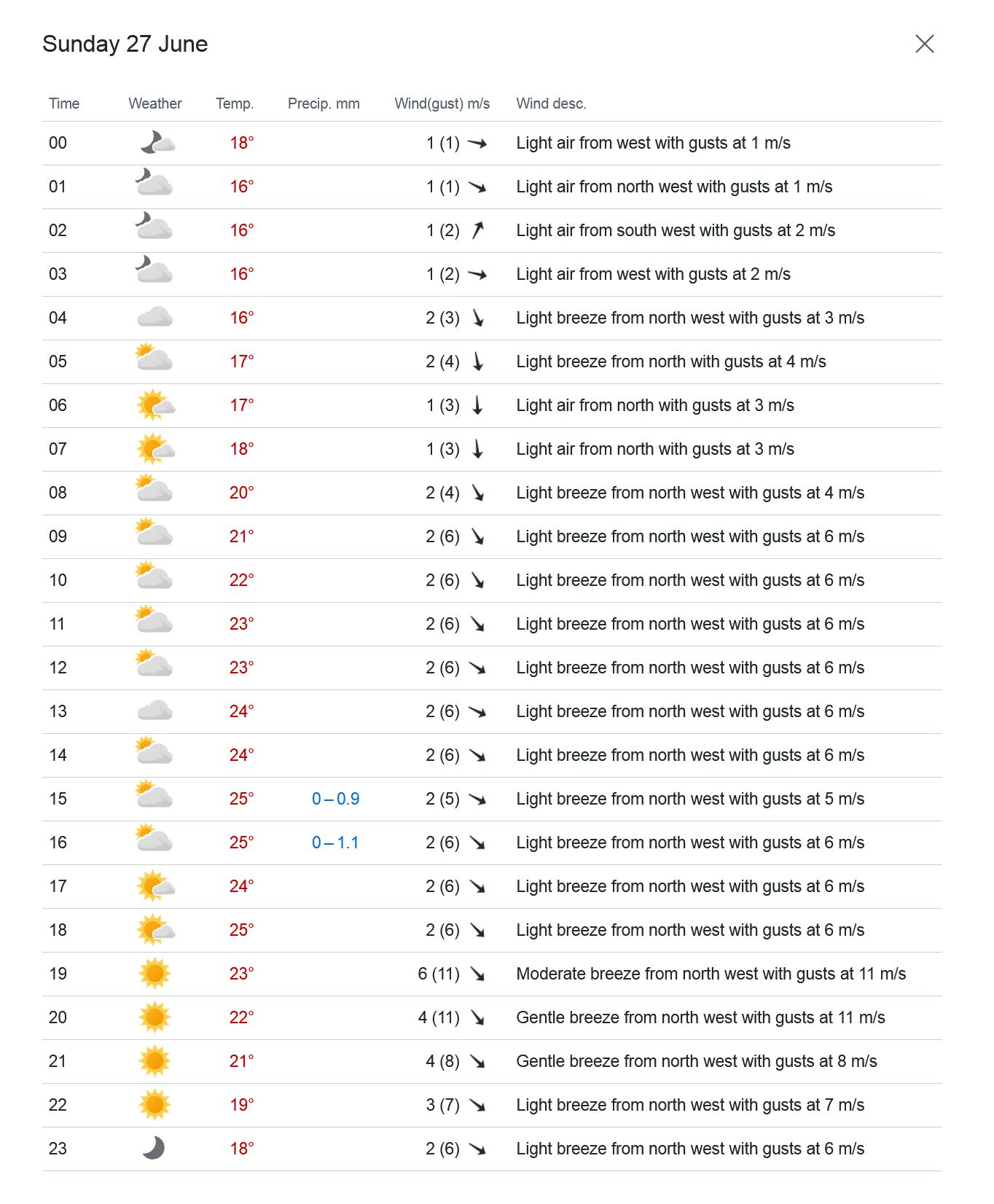Viewport: 994px width, 1204px height.
Task: Click the 6 (11) wind value at 19
Action: [x=439, y=974]
